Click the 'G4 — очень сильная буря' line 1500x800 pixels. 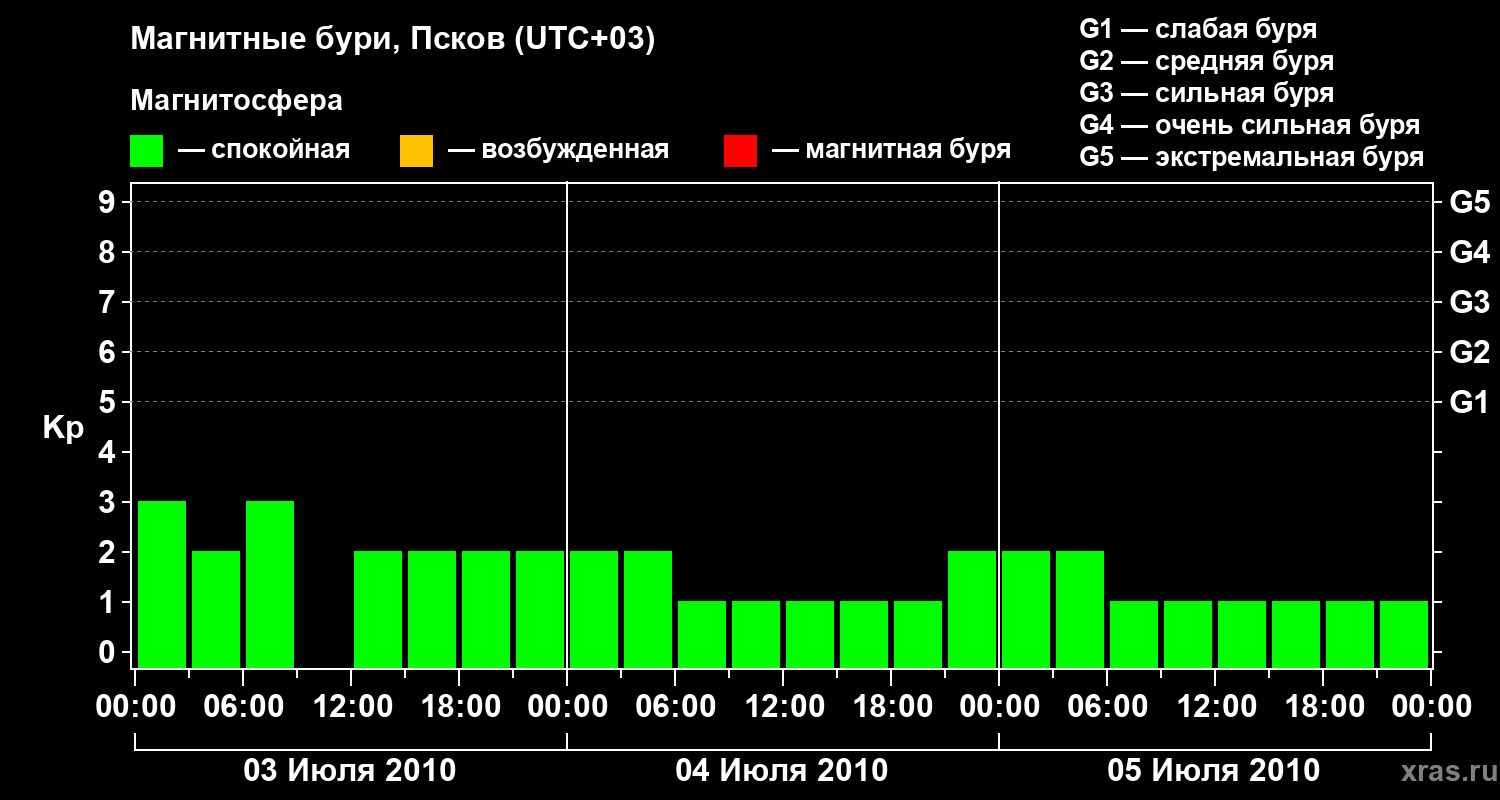pos(1250,125)
